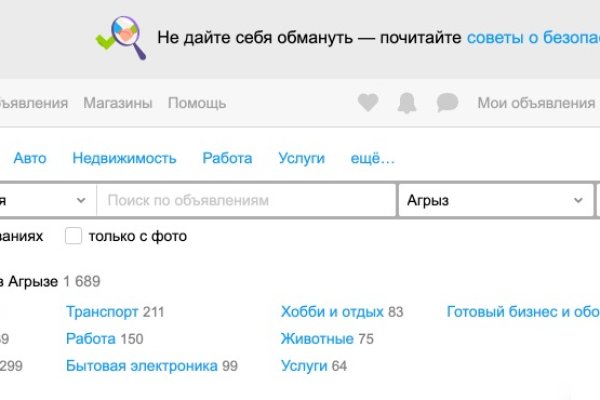Read the 'советы о безопасности' link
The image size is (600, 400).
(x=532, y=38)
